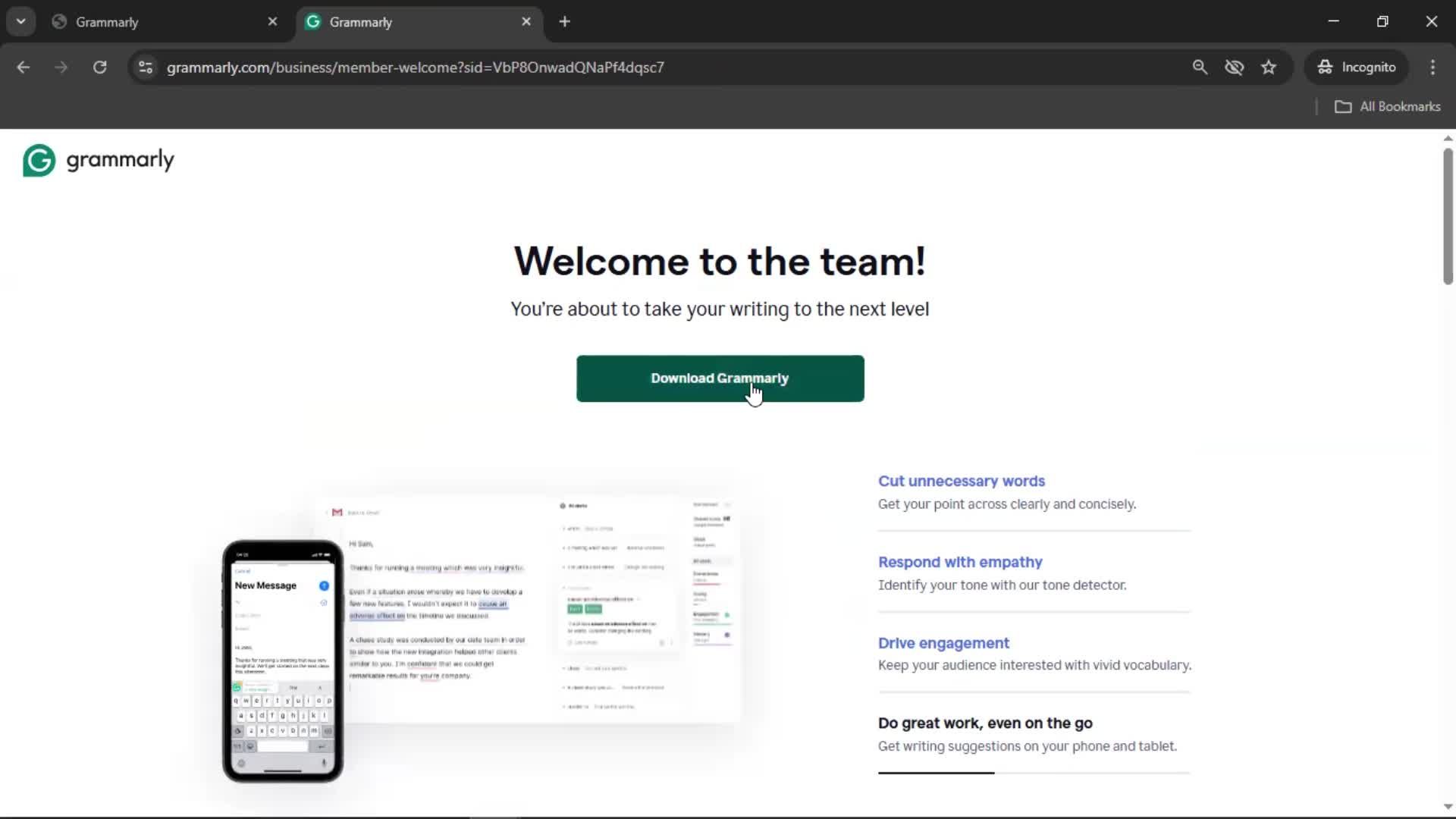1456x819 pixels.
Task: Select the Cut unnecessary words feature
Action: tap(961, 481)
